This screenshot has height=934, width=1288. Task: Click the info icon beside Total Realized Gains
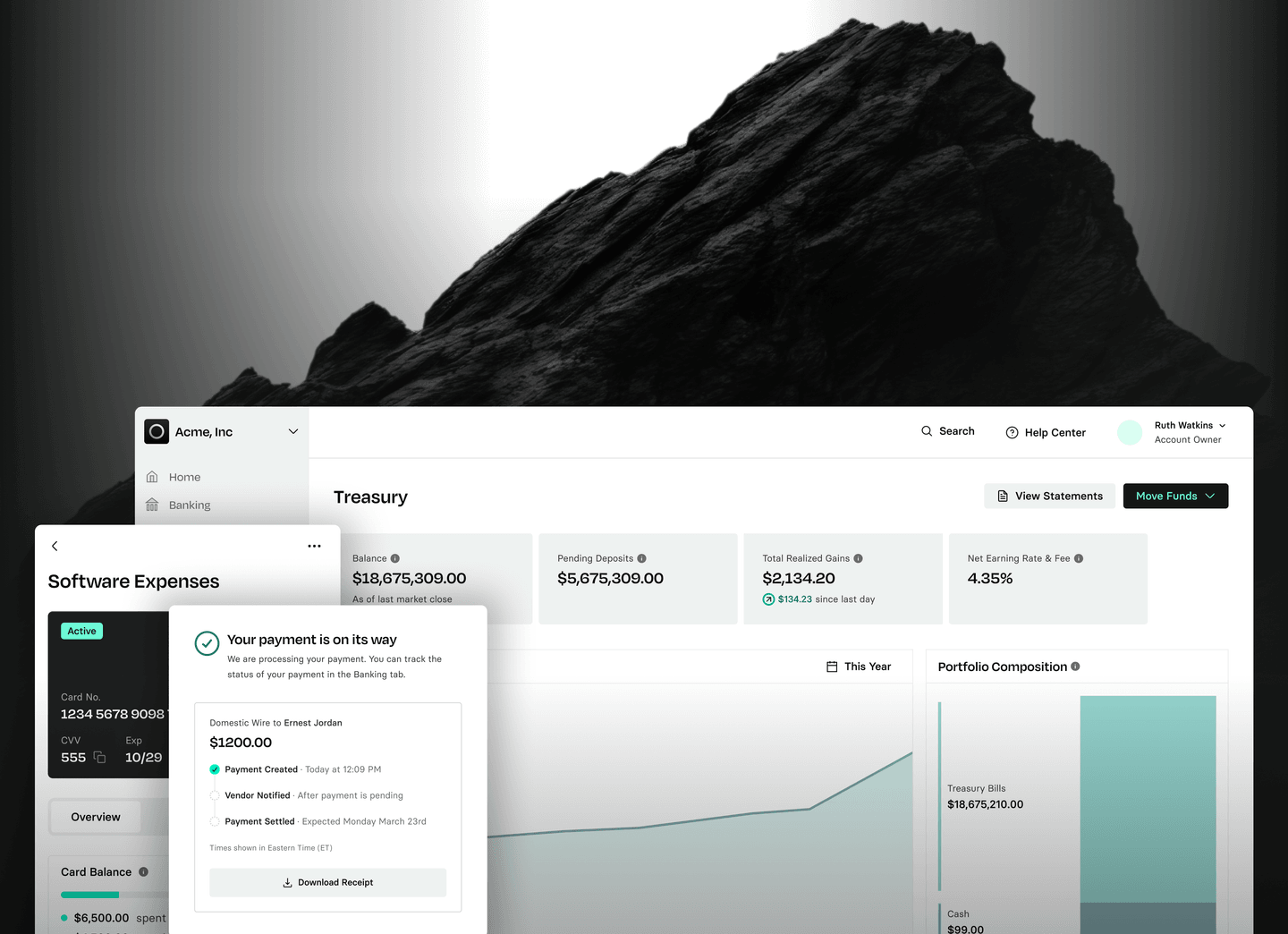coord(859,557)
